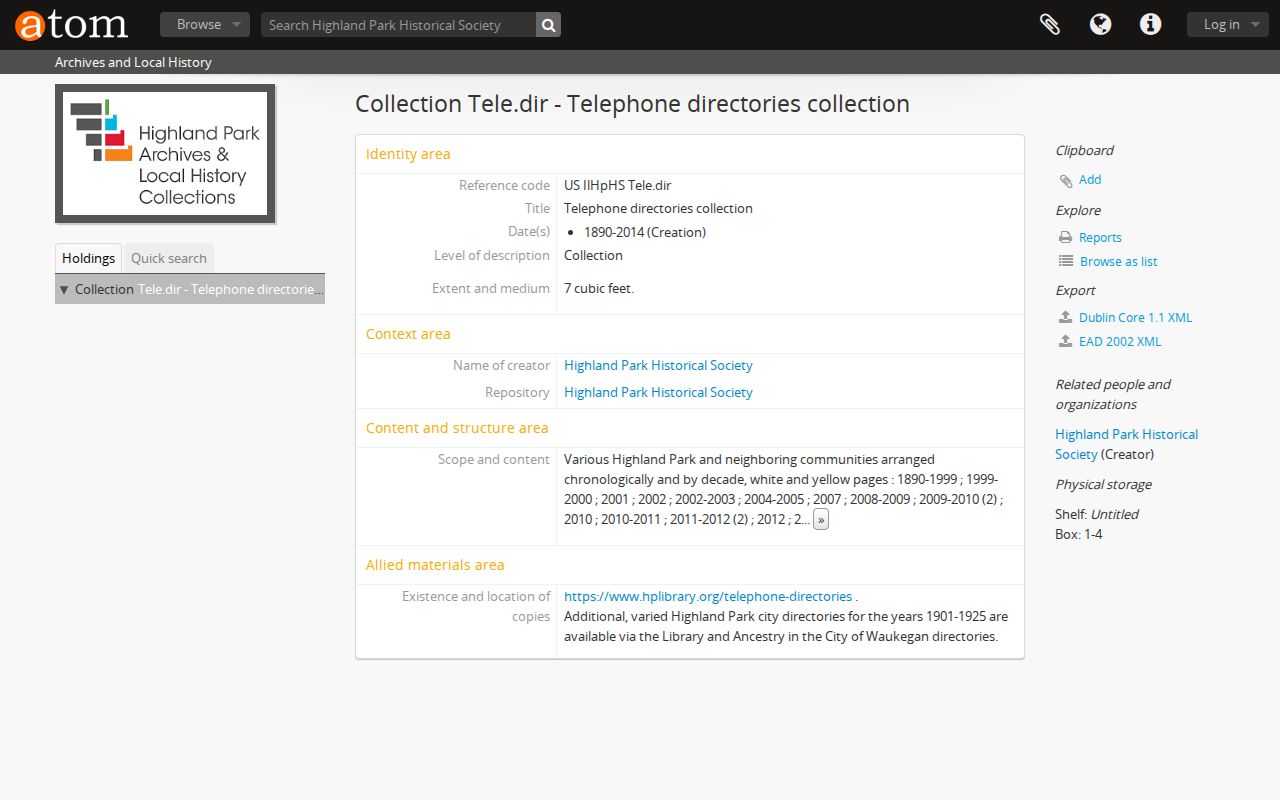The height and width of the screenshot is (800, 1280).
Task: Open the quick links info icon
Action: [1151, 25]
